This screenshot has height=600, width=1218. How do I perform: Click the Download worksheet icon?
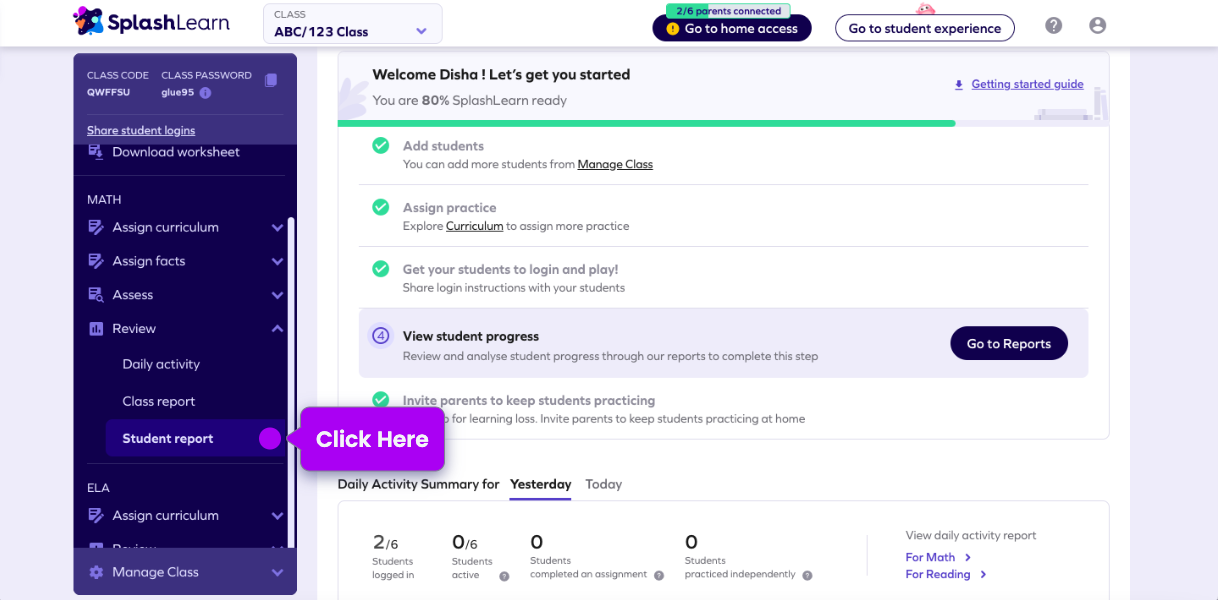pos(96,152)
